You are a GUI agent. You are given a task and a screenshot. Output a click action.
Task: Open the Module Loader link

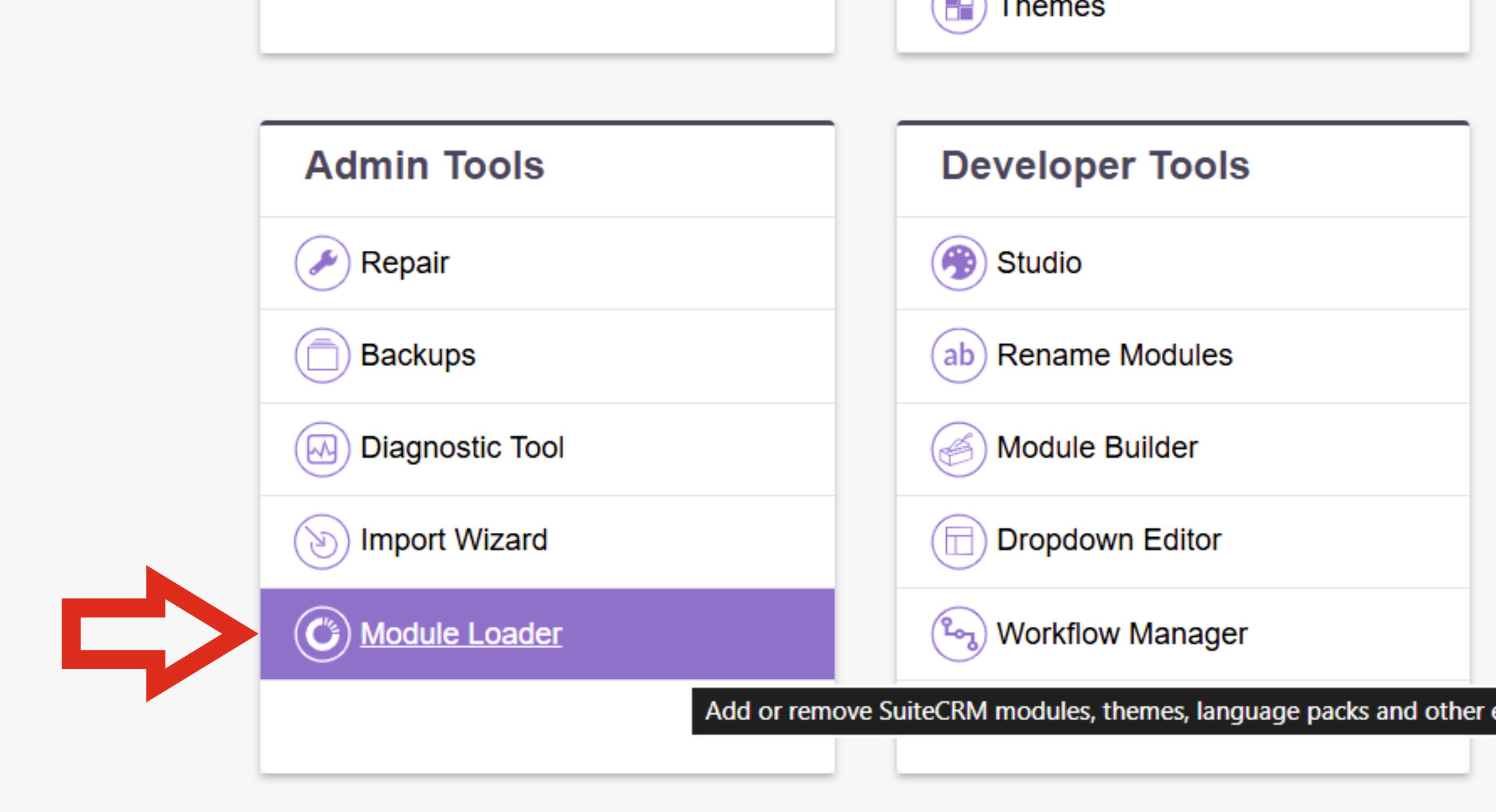coord(461,633)
